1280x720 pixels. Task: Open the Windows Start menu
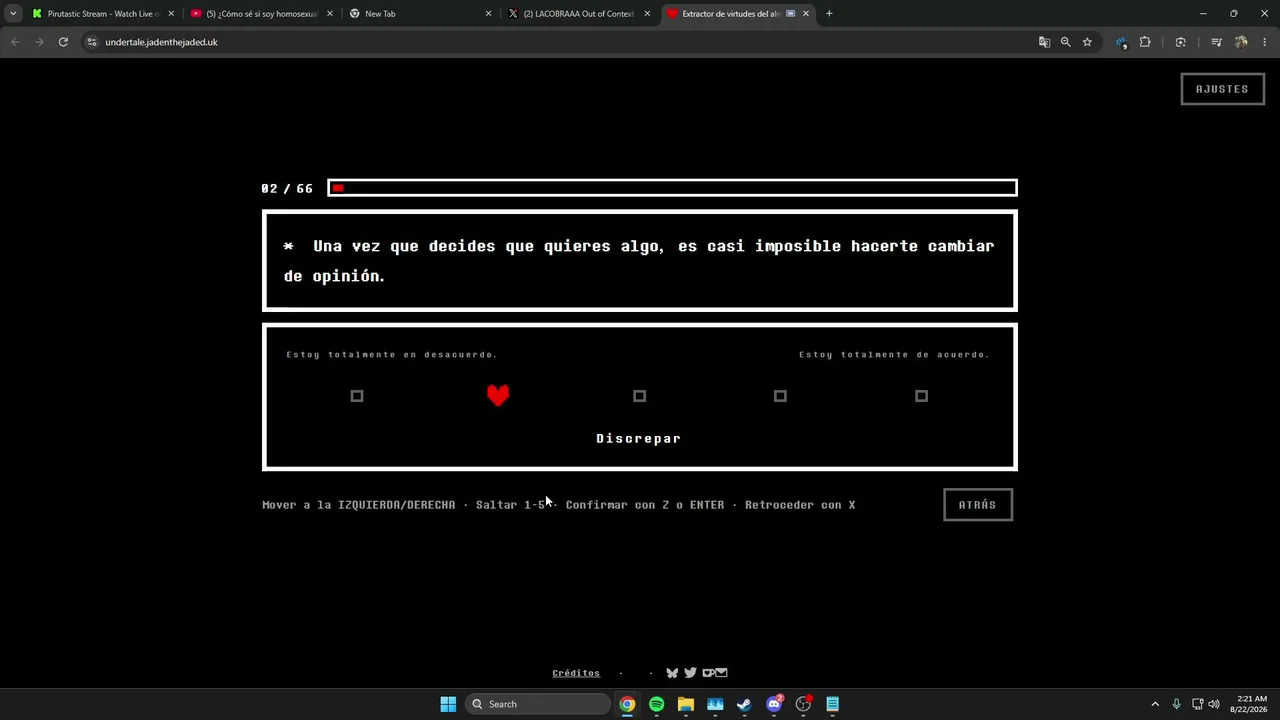(x=448, y=704)
